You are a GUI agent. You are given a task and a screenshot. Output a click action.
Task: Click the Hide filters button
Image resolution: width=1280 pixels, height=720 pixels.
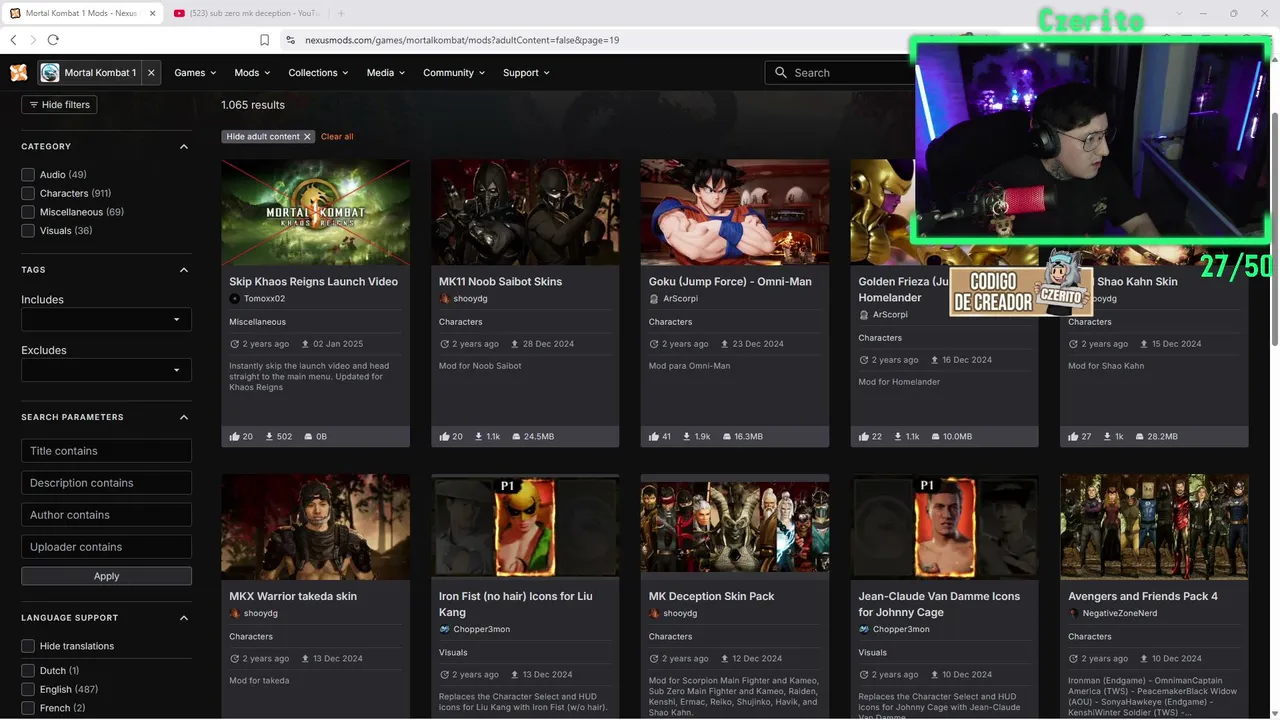point(59,105)
